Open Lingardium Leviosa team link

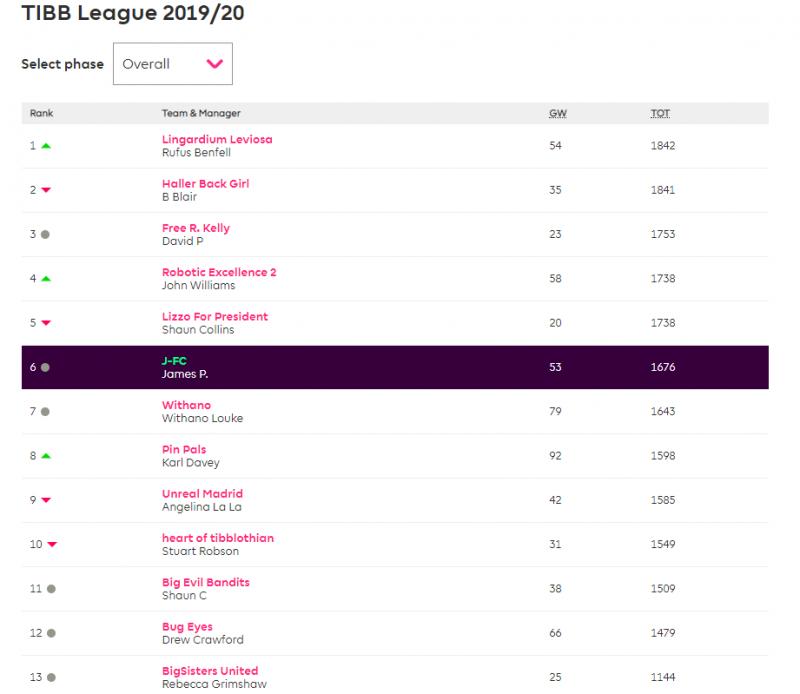point(217,139)
